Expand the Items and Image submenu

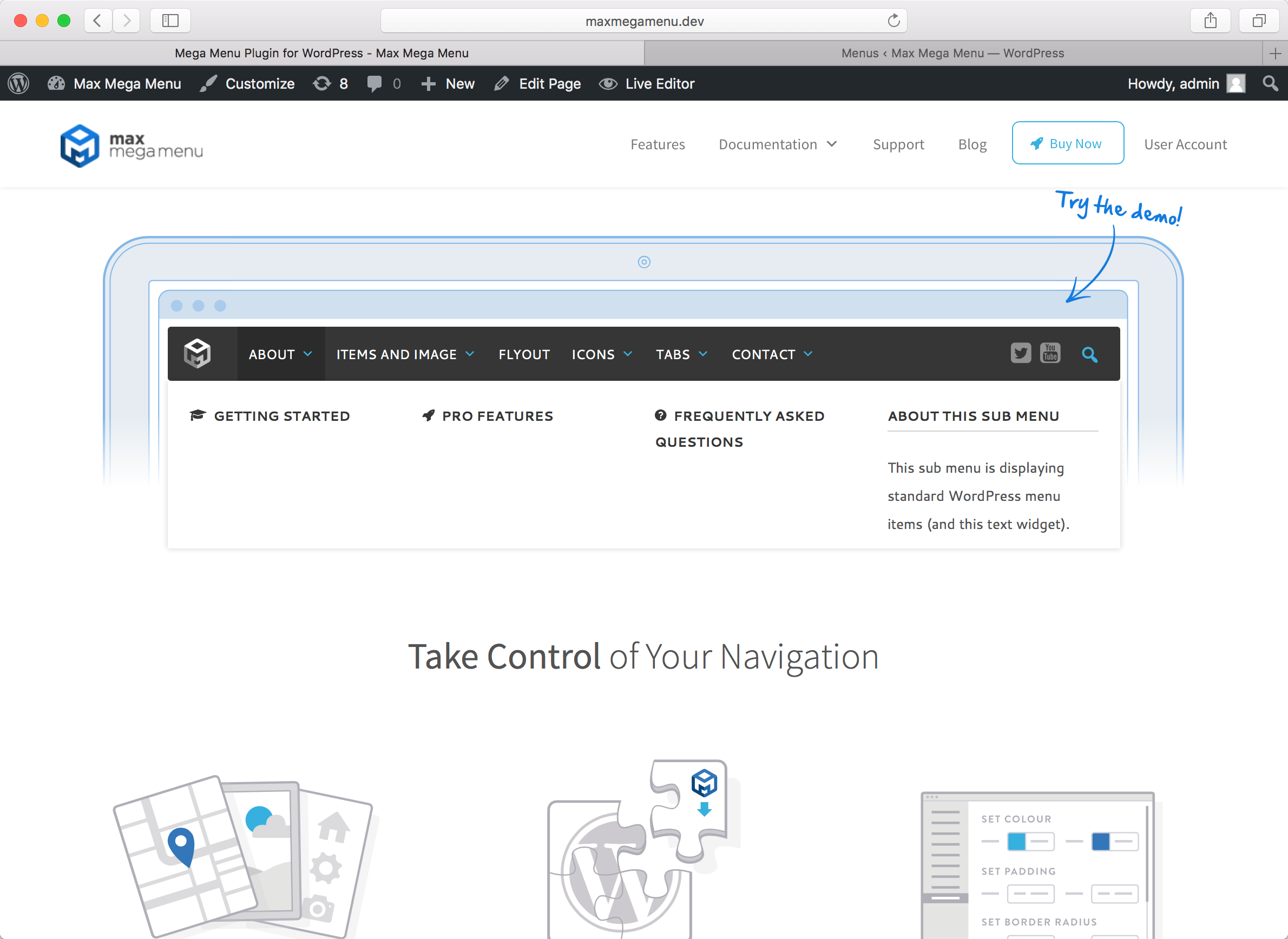pos(405,355)
